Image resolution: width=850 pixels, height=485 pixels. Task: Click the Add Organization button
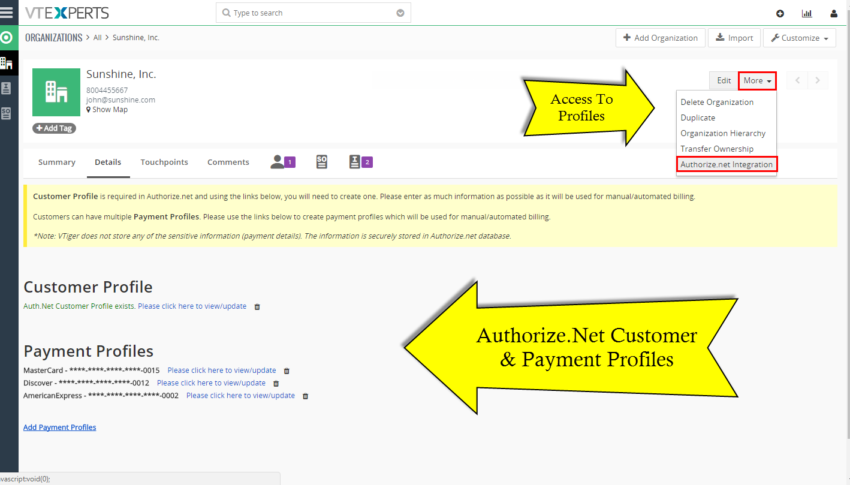pyautogui.click(x=660, y=38)
